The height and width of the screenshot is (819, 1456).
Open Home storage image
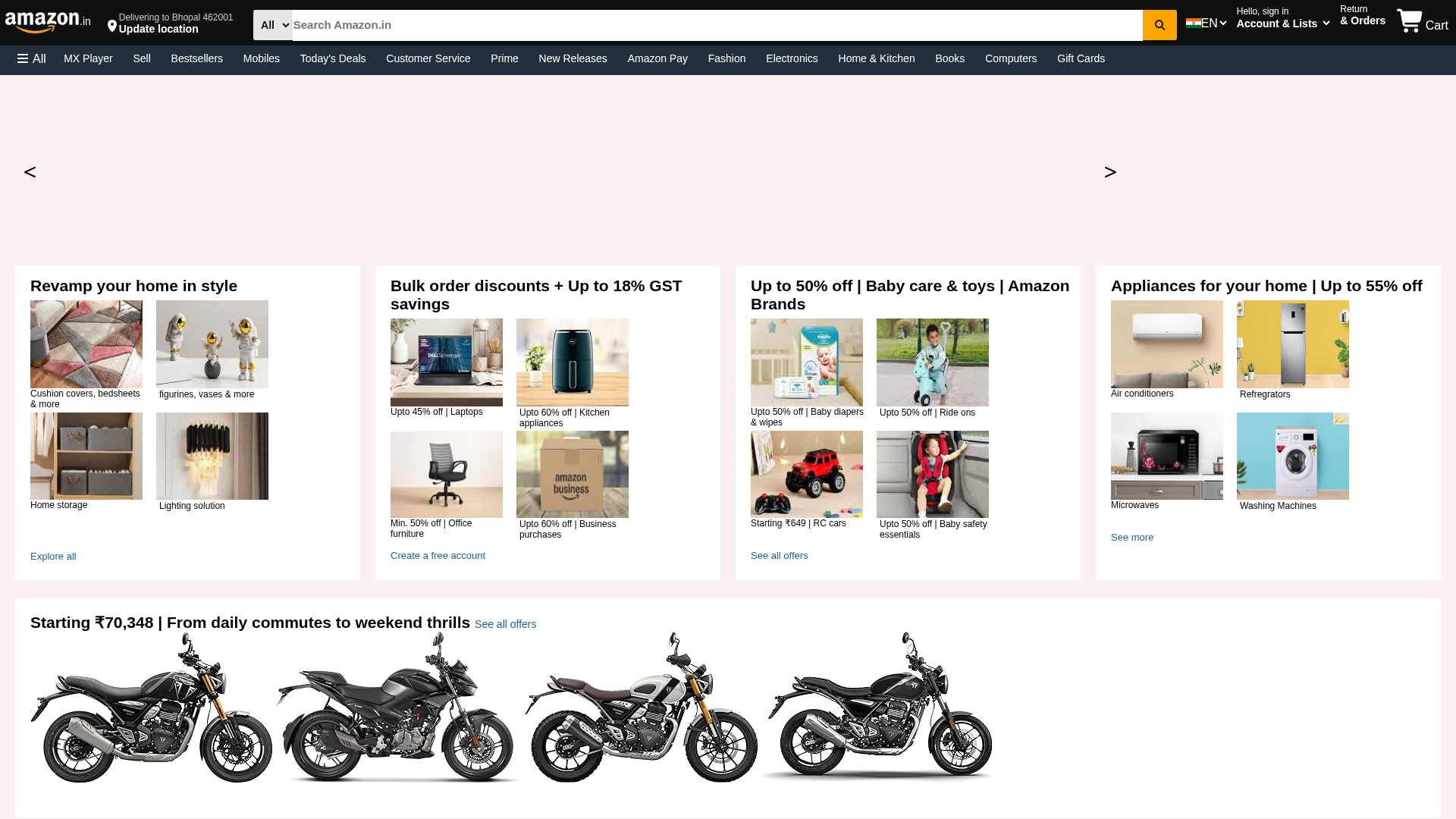[86, 456]
